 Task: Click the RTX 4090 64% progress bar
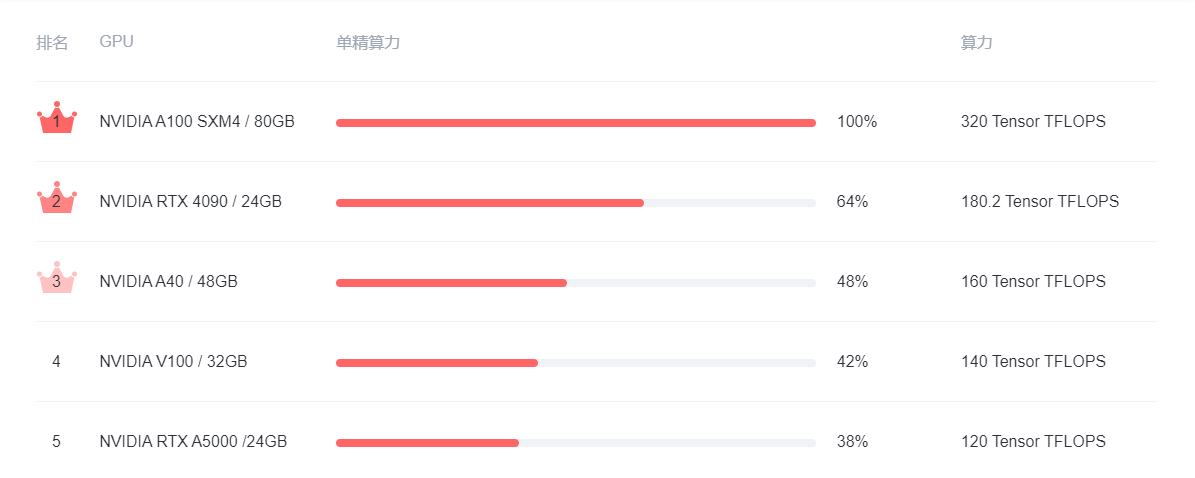tap(575, 203)
